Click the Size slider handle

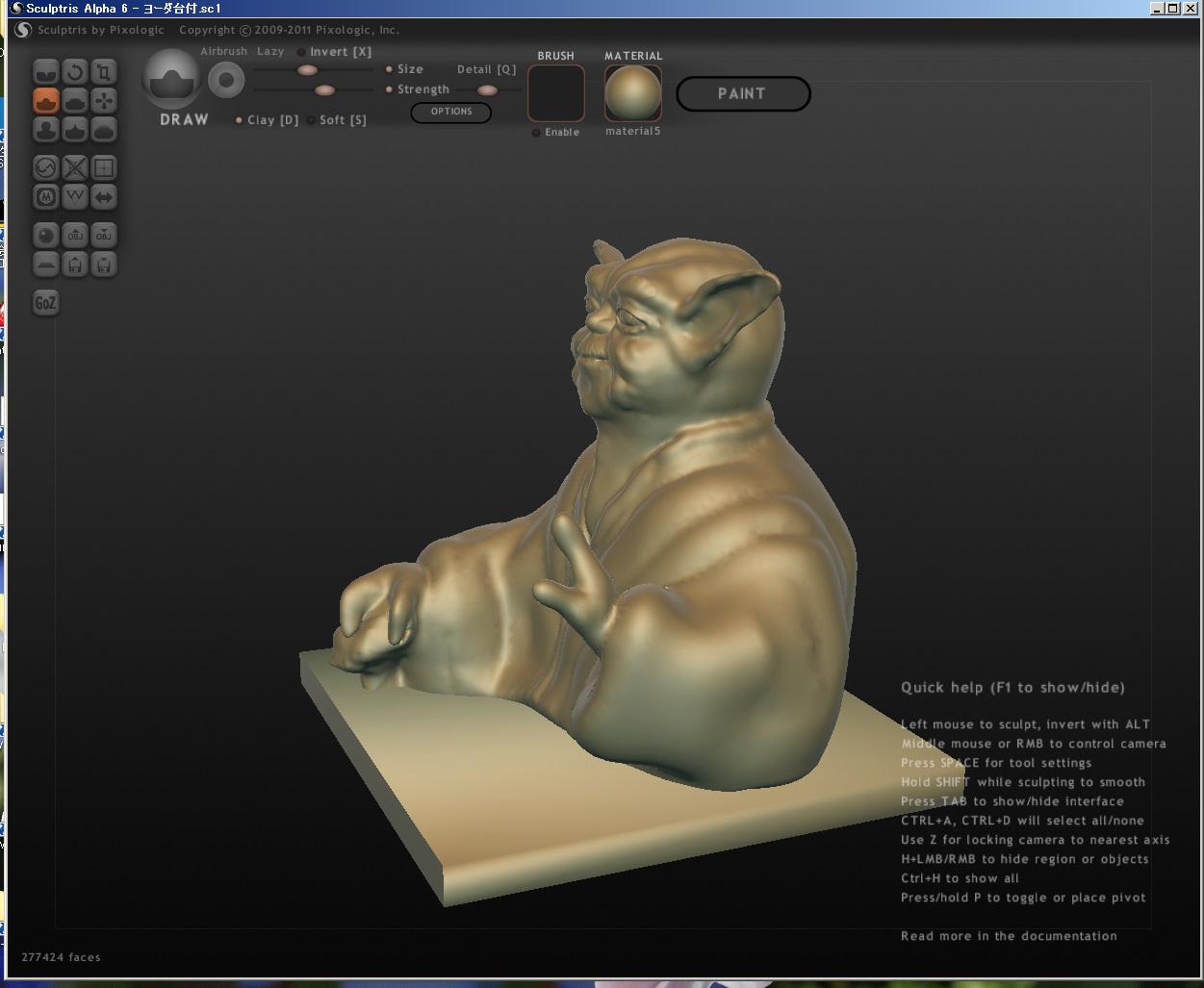(307, 70)
